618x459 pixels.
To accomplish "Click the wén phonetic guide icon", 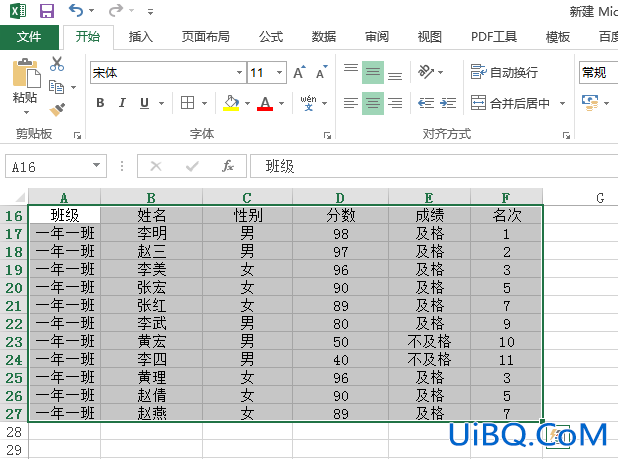I will coord(308,103).
